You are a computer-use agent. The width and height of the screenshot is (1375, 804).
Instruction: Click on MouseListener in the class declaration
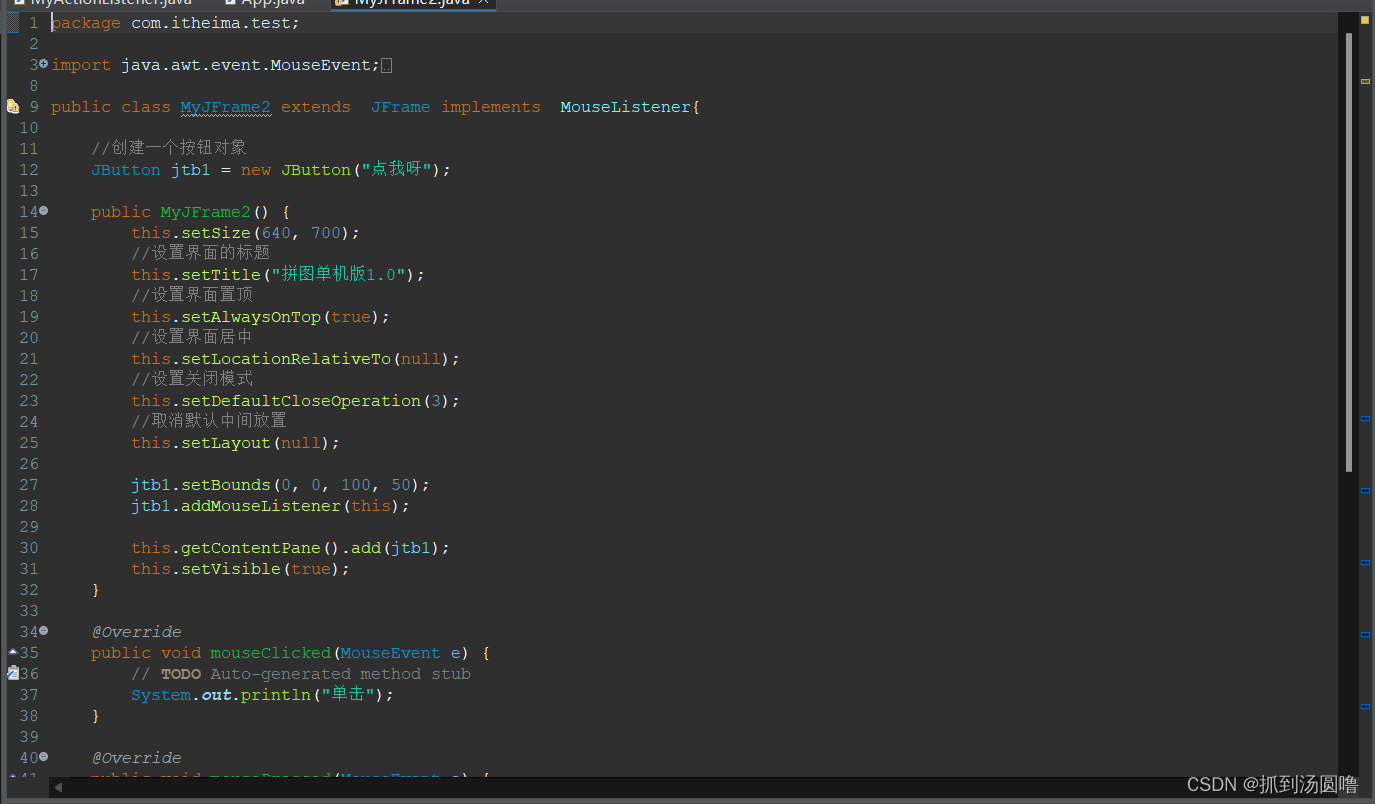click(625, 107)
